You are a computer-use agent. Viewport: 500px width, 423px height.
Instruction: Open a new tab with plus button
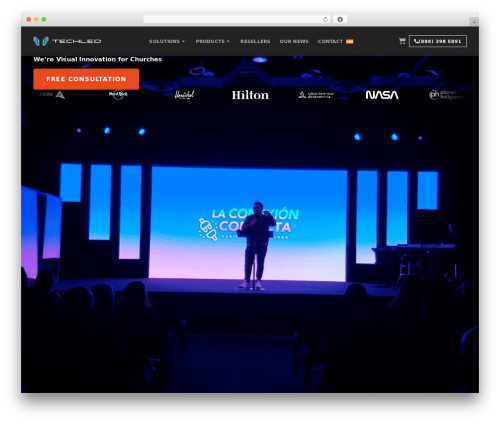pyautogui.click(x=474, y=22)
